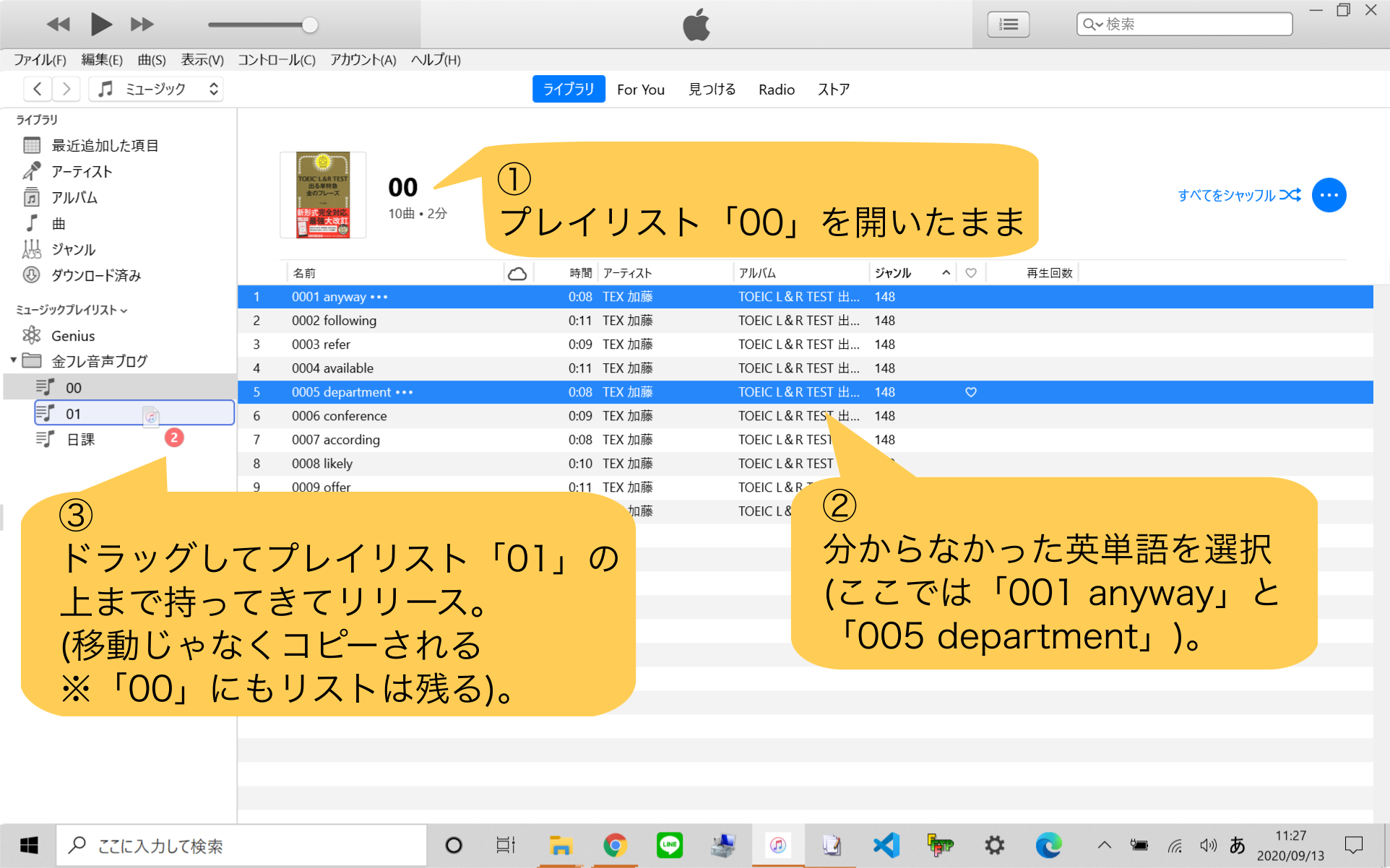Select playlist 00 in the sidebar
The width and height of the screenshot is (1390, 868).
(119, 388)
